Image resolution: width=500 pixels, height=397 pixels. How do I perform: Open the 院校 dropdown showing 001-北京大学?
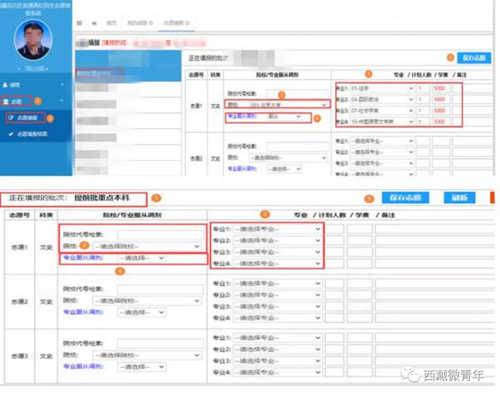[289, 105]
